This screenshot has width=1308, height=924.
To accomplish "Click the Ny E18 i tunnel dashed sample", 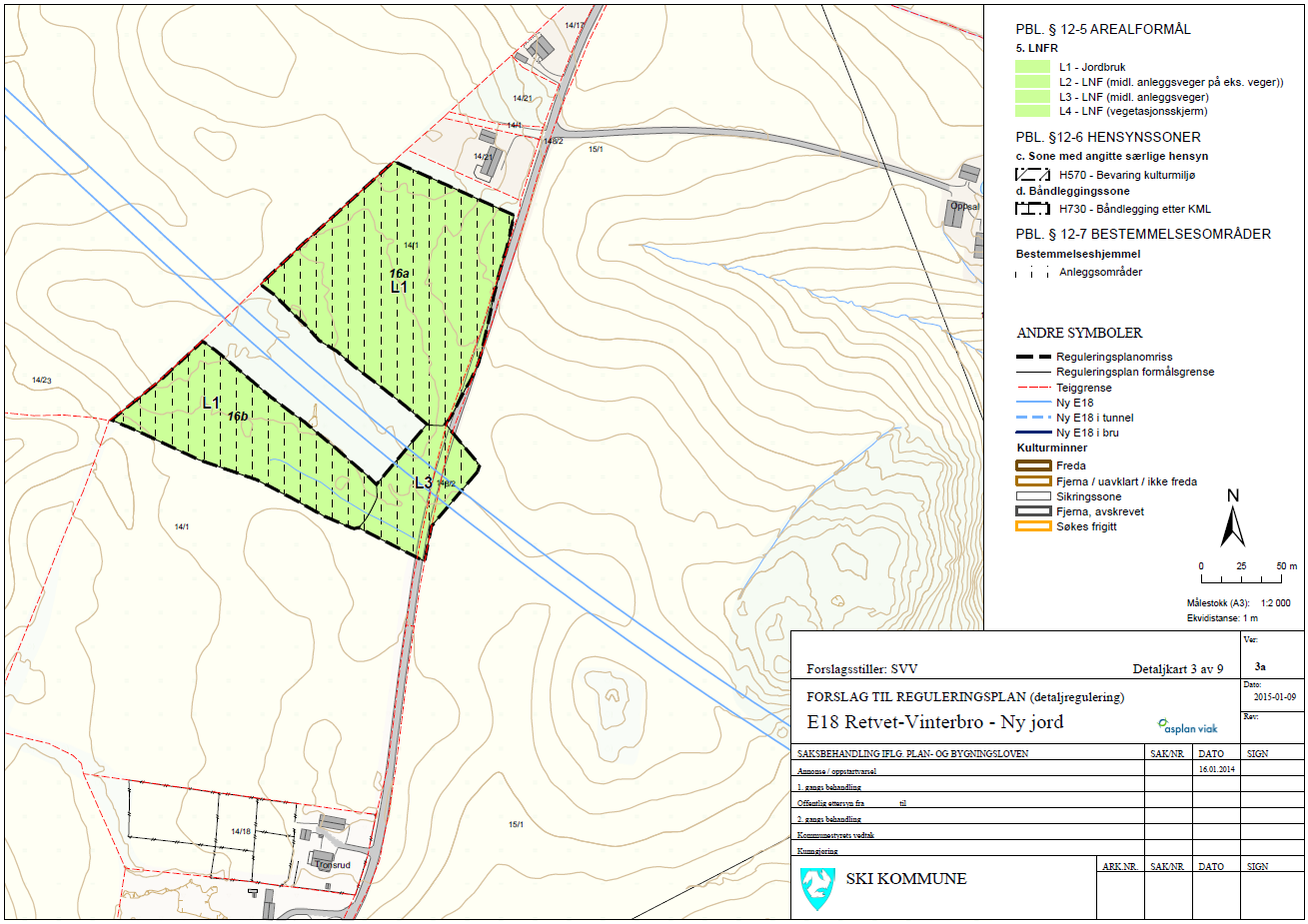I will [x=1032, y=418].
